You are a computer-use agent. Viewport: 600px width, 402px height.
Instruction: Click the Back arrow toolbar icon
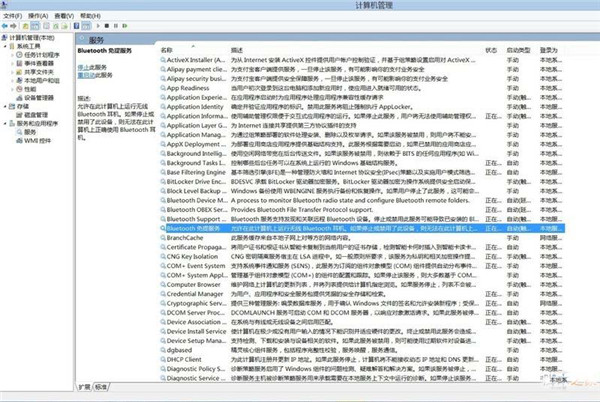coord(5,26)
